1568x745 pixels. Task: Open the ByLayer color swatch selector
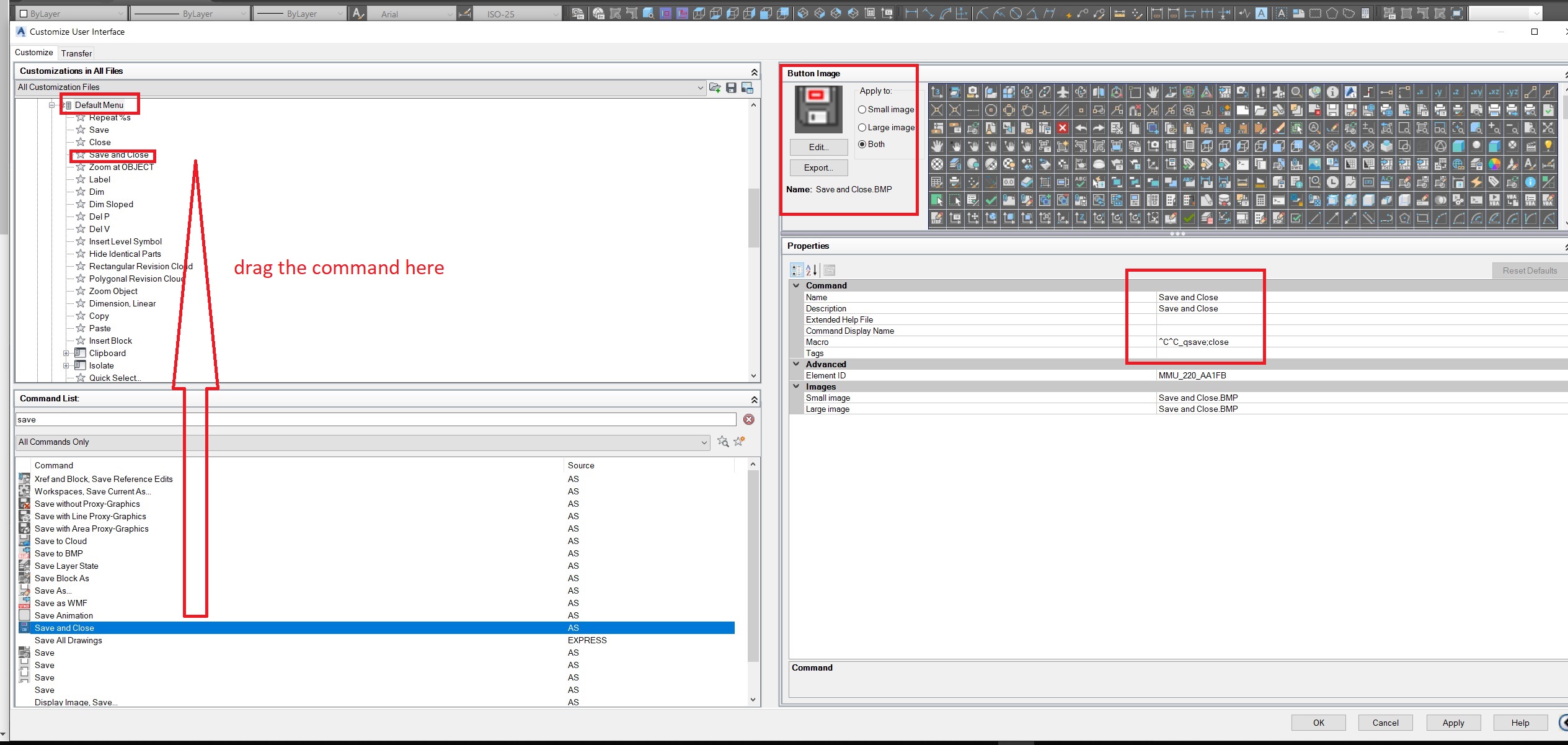point(122,12)
